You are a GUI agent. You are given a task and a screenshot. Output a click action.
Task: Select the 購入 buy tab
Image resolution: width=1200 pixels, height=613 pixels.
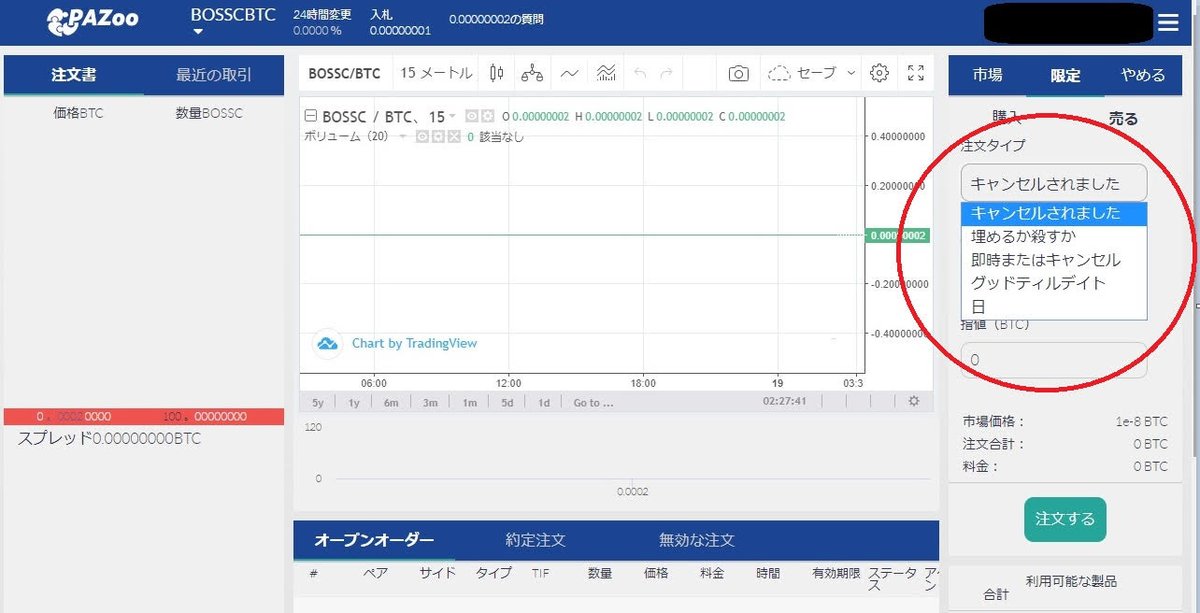coord(1007,117)
